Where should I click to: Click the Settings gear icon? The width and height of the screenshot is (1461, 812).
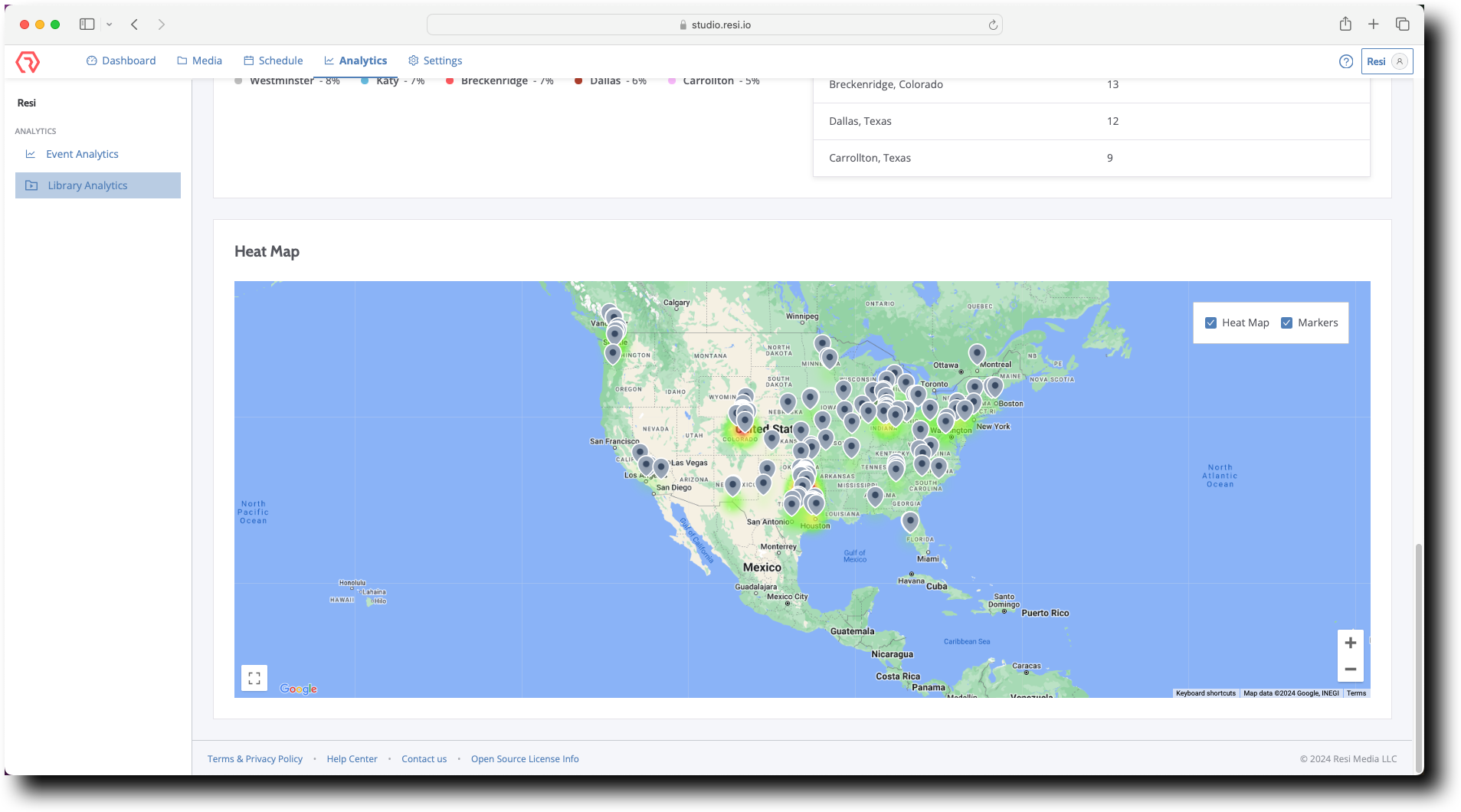coord(412,61)
